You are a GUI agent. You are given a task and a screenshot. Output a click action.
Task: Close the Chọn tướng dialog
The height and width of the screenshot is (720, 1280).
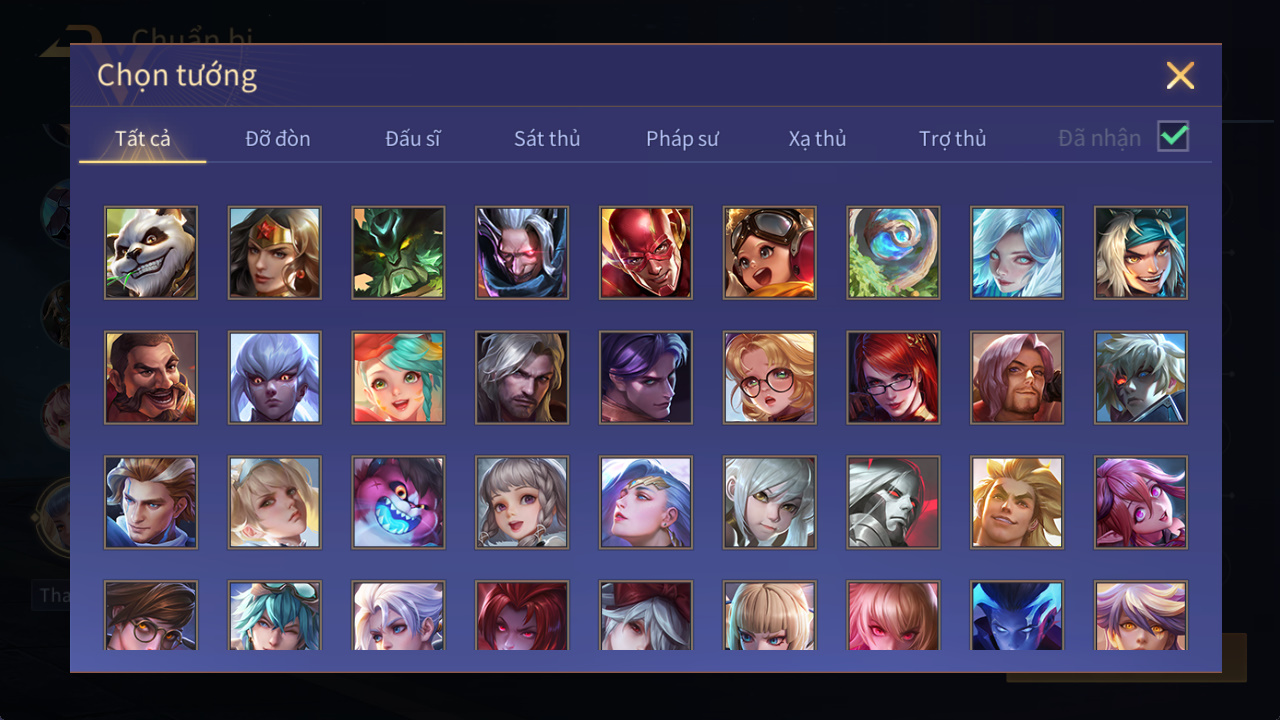(x=1180, y=75)
